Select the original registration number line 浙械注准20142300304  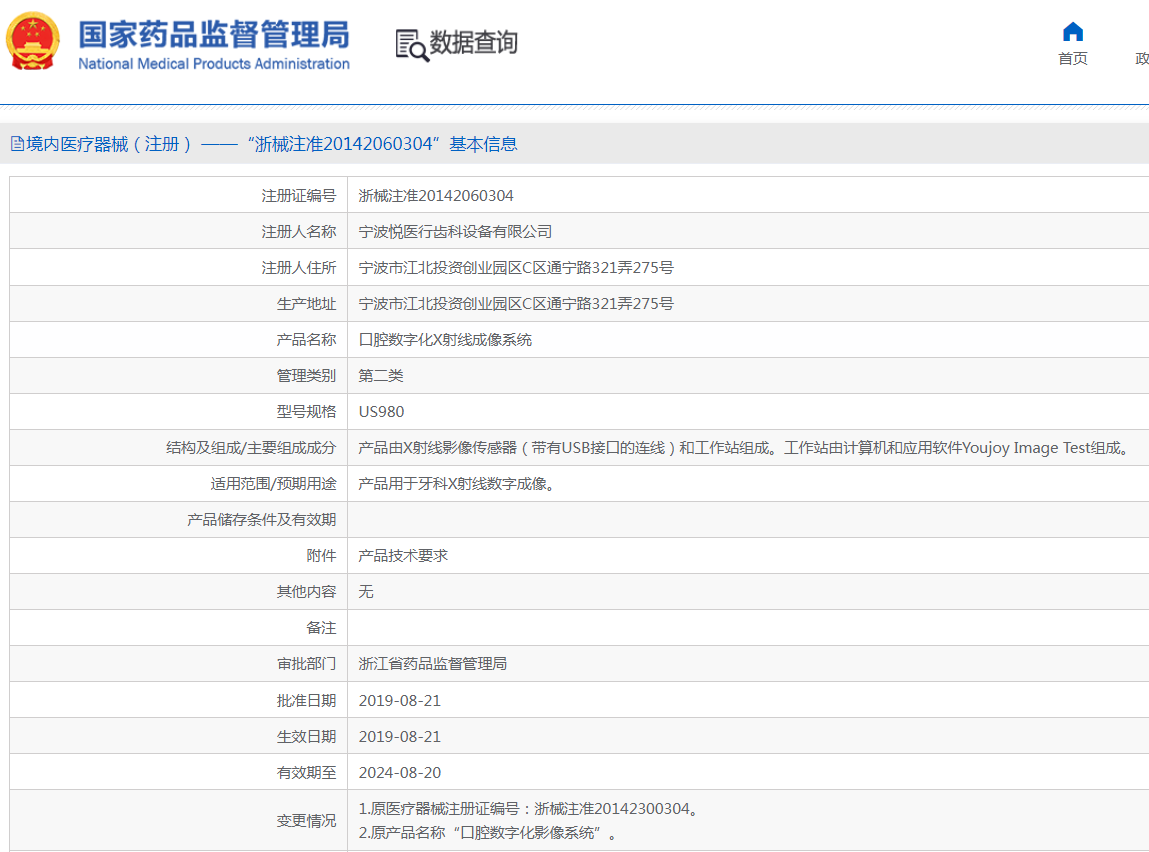point(529,809)
